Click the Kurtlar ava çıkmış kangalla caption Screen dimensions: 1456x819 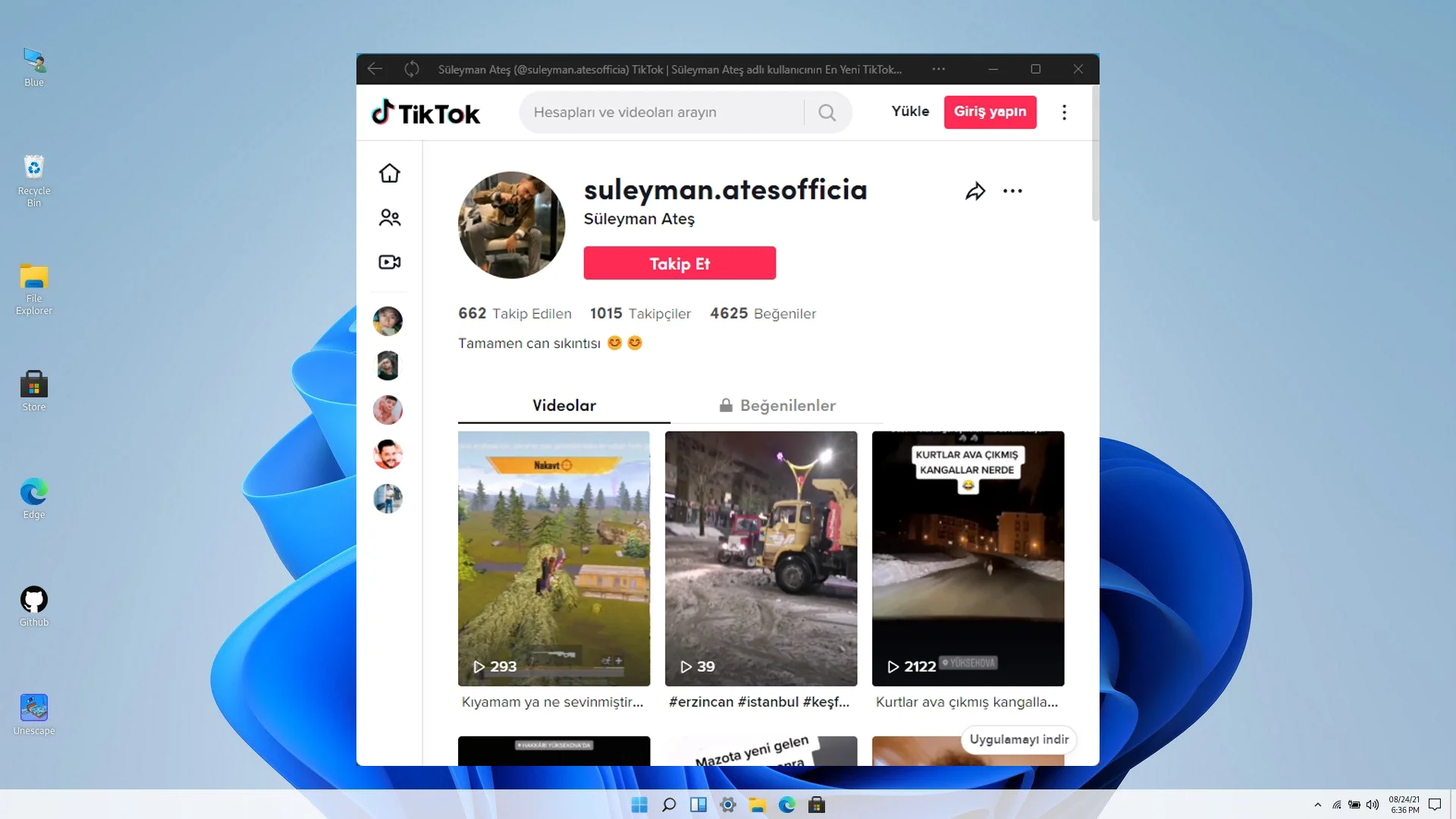967,702
